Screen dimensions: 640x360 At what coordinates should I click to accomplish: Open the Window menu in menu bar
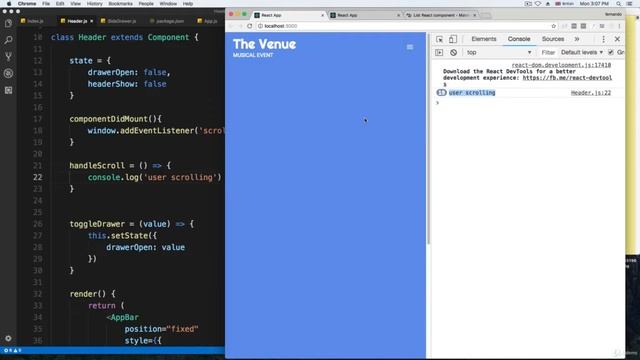tap(168, 4)
